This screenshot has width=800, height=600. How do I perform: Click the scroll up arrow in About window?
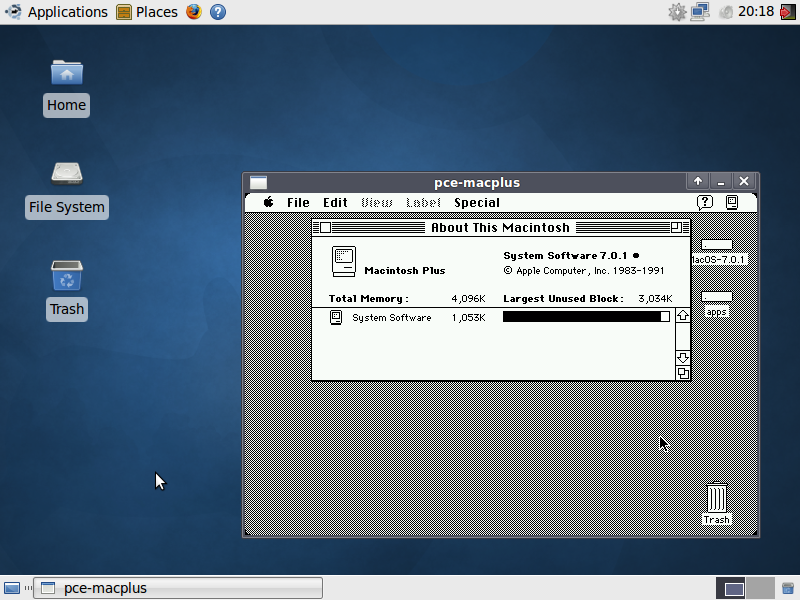[x=683, y=315]
